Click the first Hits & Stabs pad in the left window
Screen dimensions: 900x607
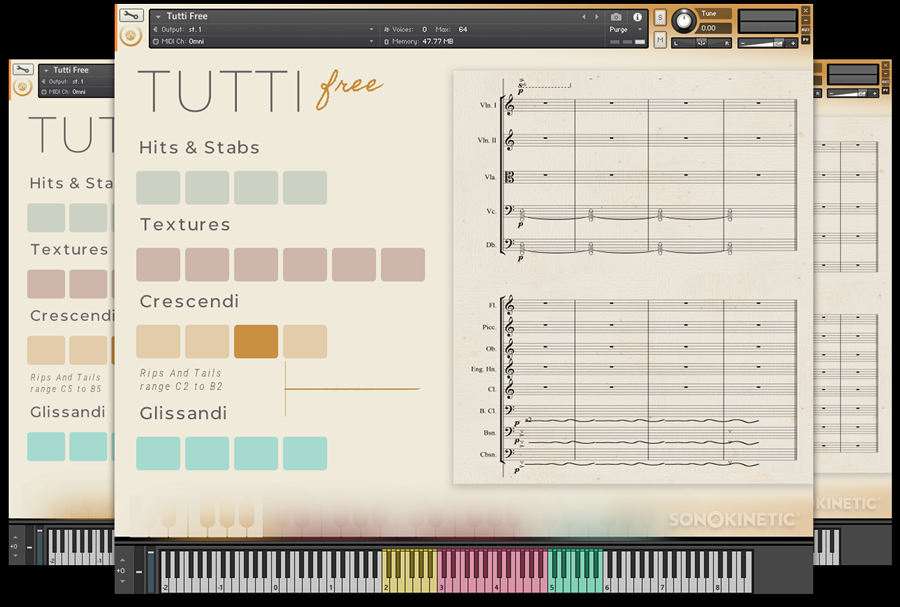(x=46, y=217)
